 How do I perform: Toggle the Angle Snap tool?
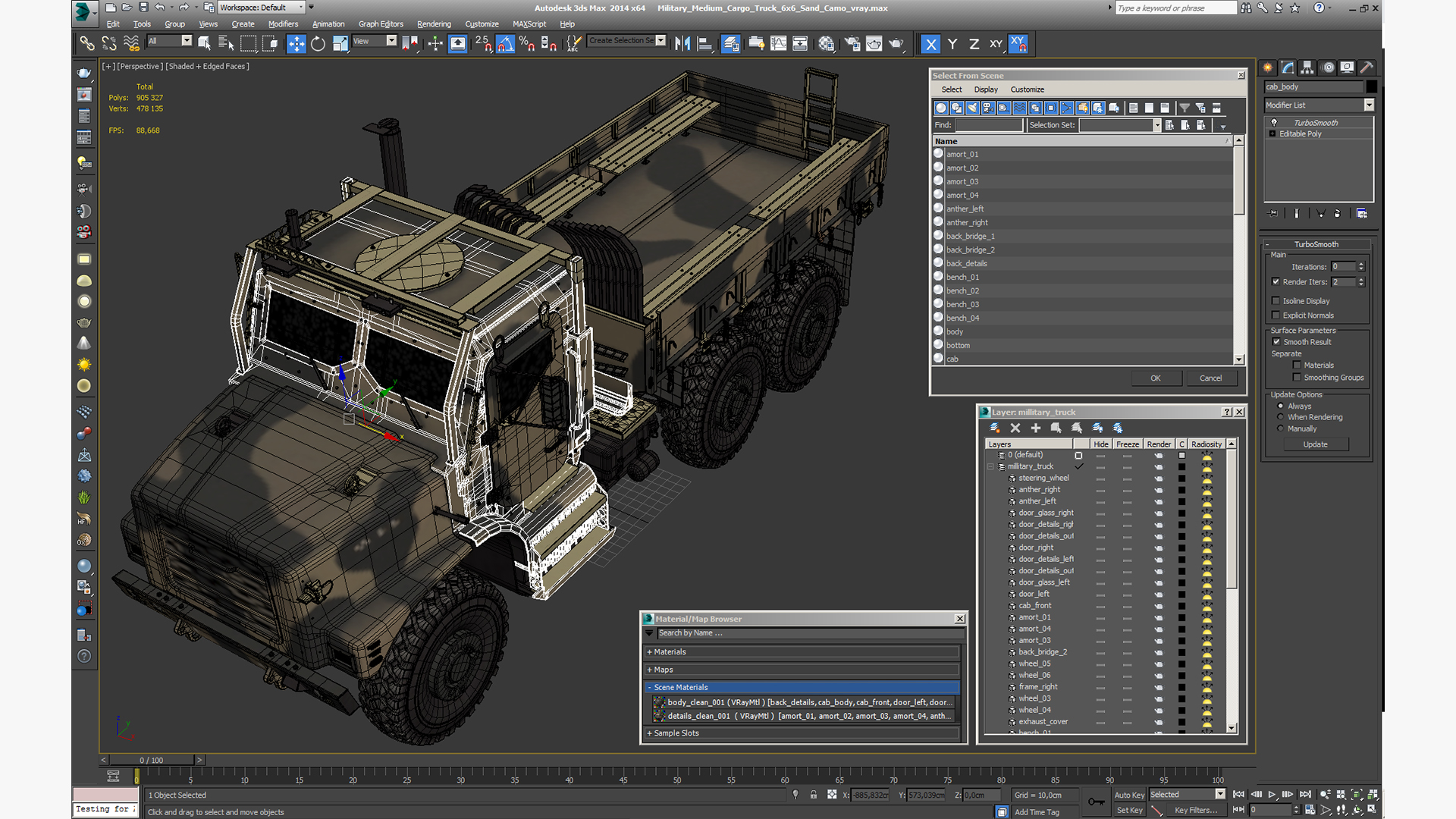click(x=506, y=44)
